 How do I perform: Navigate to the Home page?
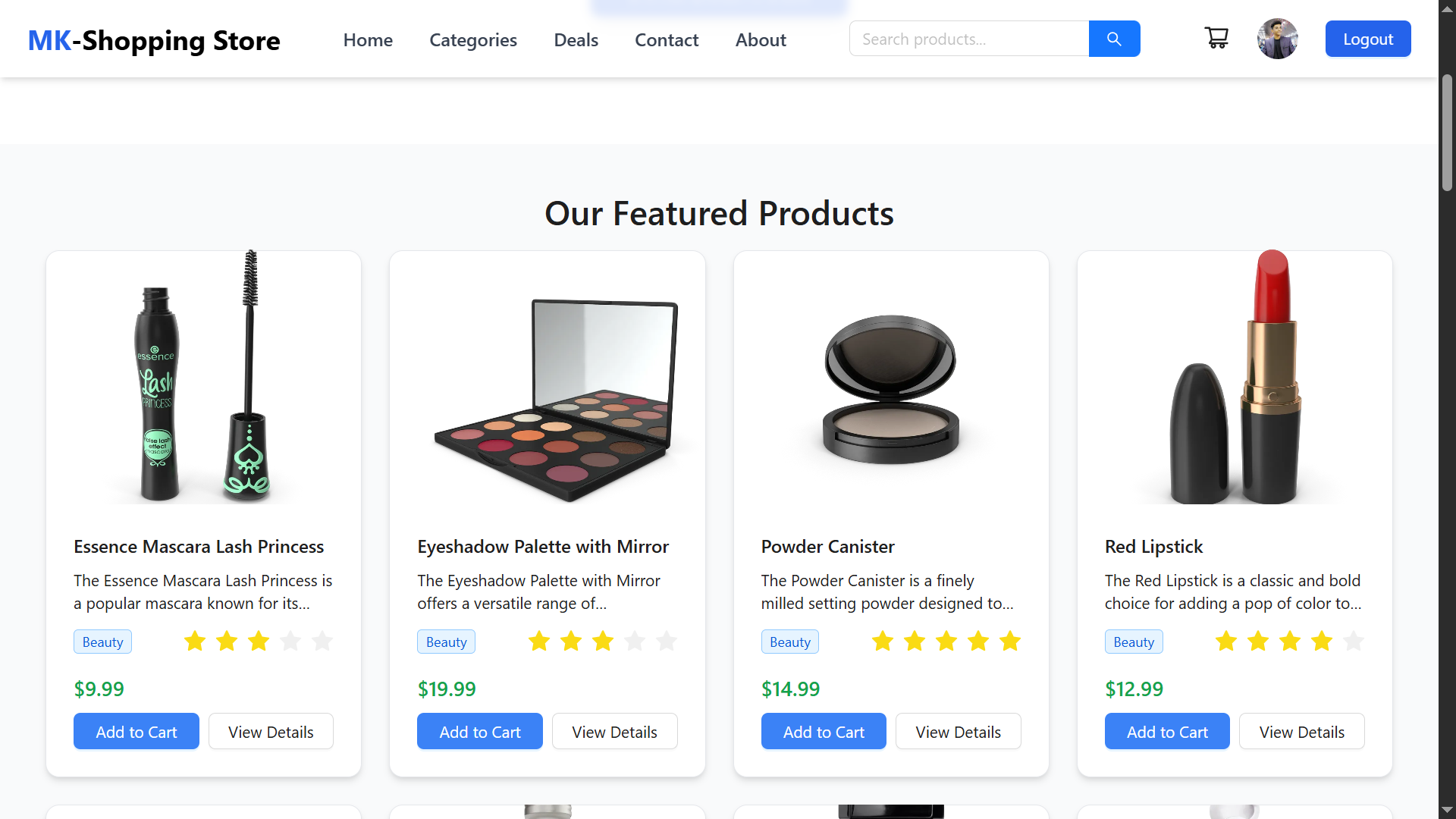[368, 40]
